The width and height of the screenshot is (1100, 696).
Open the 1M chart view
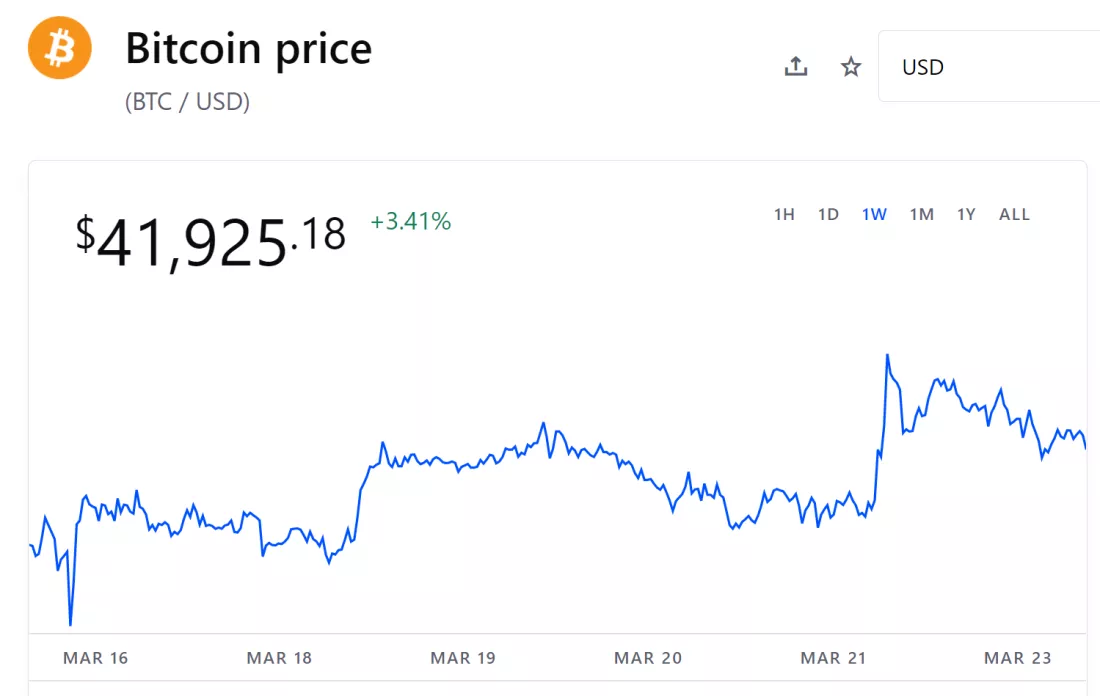(921, 214)
